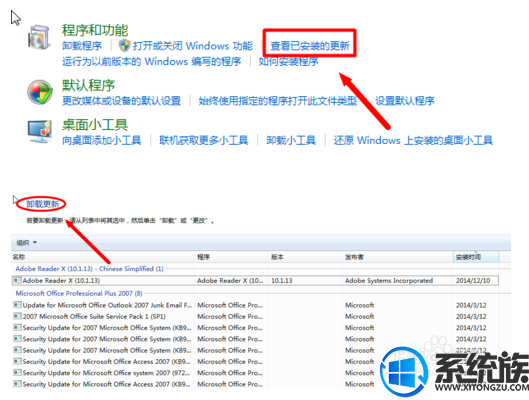
Task: Click the install date 2014/12/10
Action: click(473, 280)
